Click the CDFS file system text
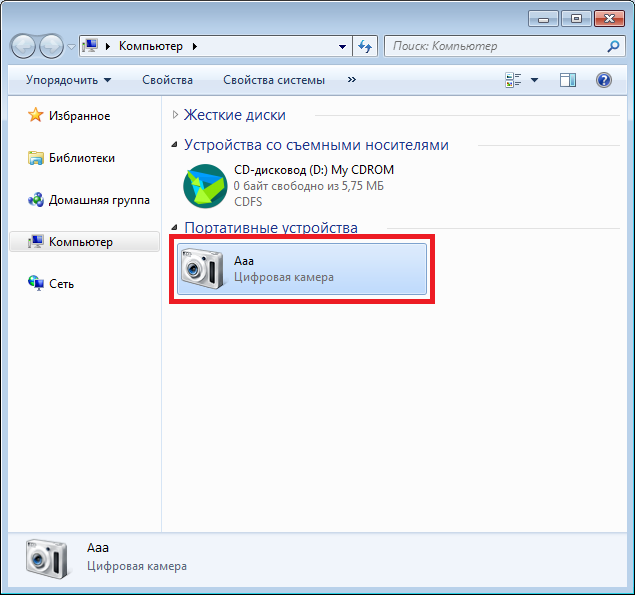Viewport: 635px width, 595px height. (248, 202)
